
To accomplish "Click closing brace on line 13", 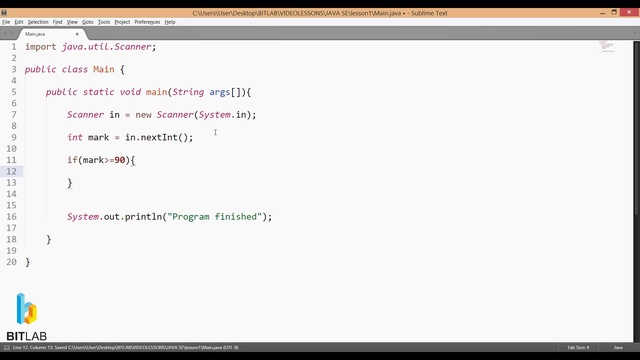I will pyautogui.click(x=70, y=183).
